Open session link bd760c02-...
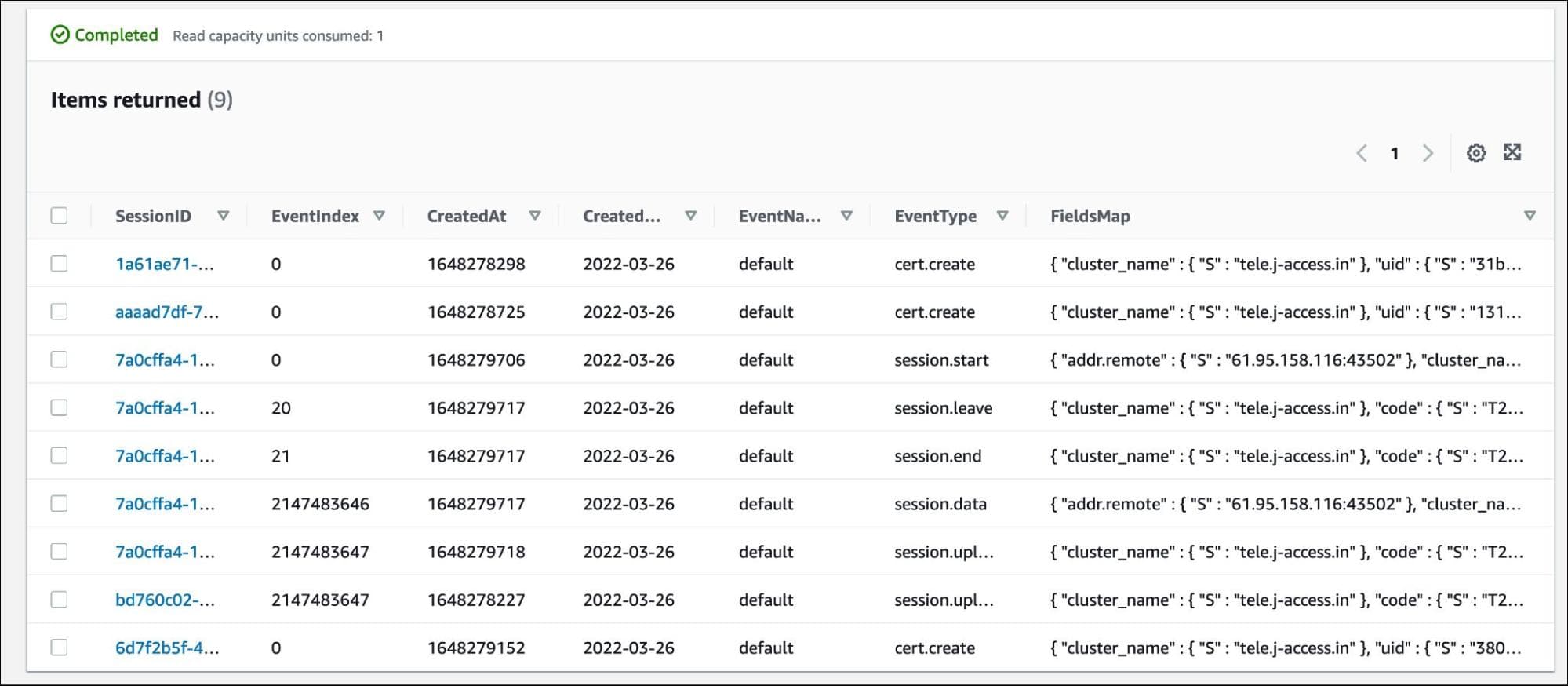The image size is (1568, 686). 165,600
